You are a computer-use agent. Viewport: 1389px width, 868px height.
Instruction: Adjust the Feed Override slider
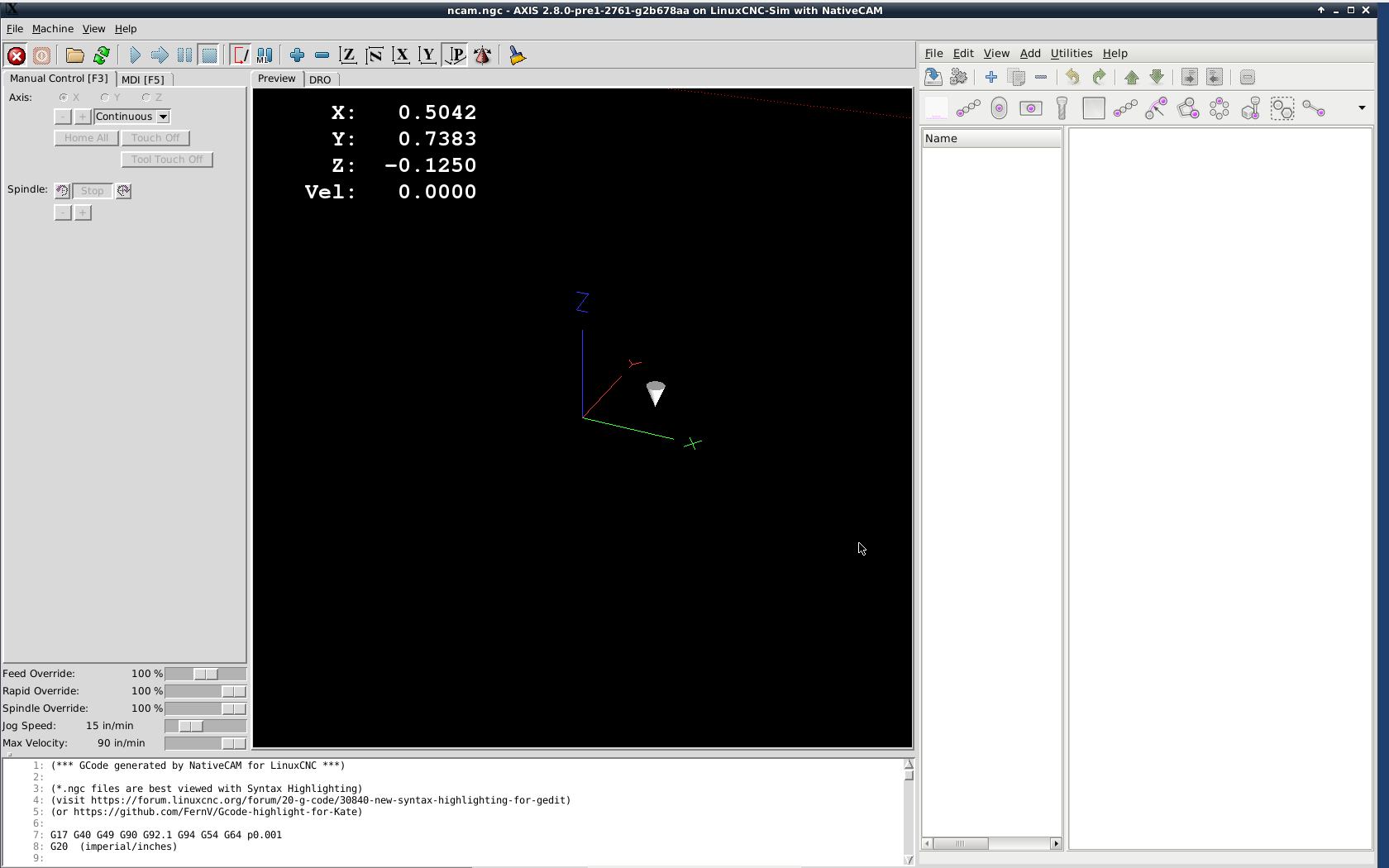coord(205,674)
